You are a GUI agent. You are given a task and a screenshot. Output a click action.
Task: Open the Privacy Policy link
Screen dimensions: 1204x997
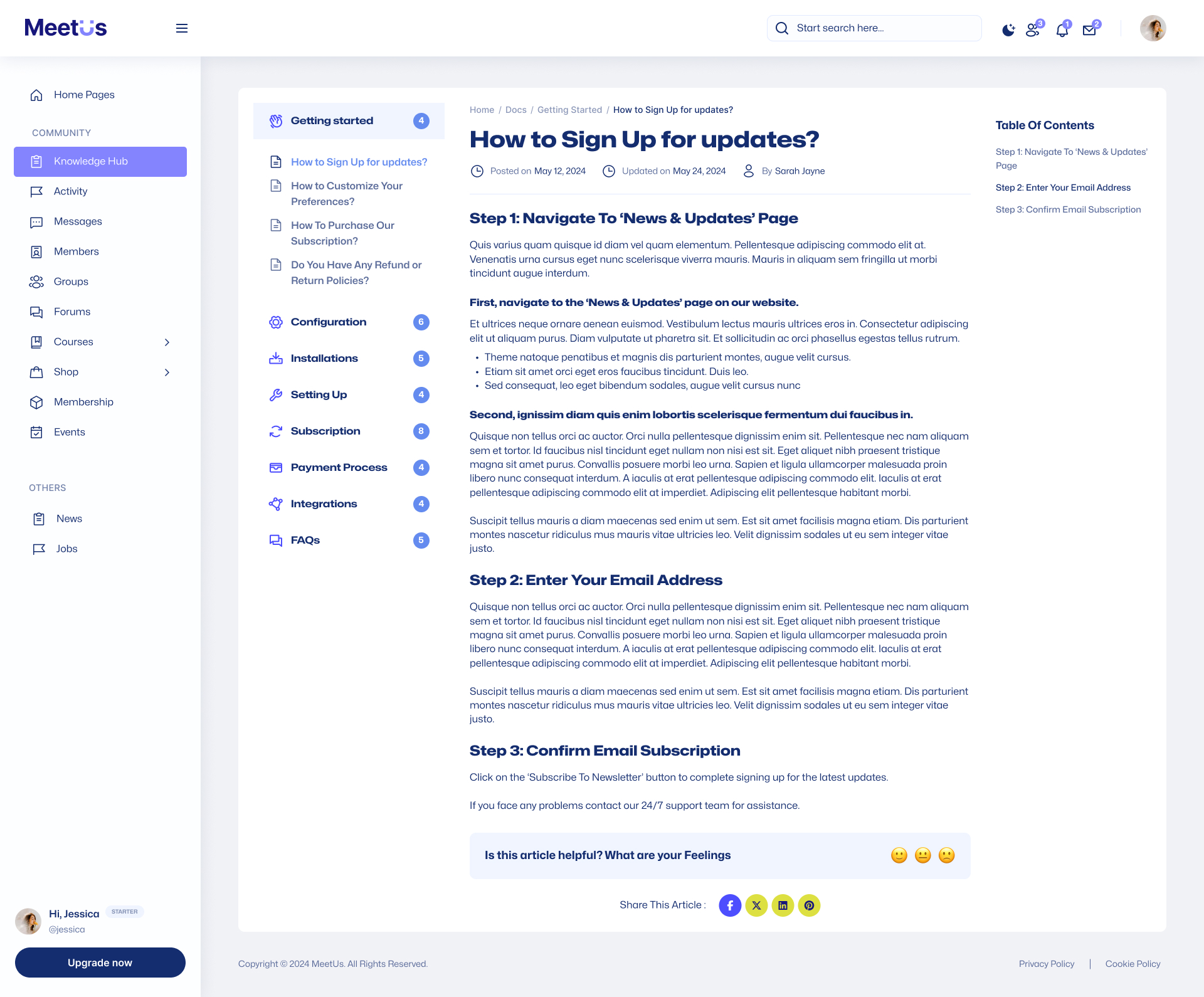point(1046,964)
